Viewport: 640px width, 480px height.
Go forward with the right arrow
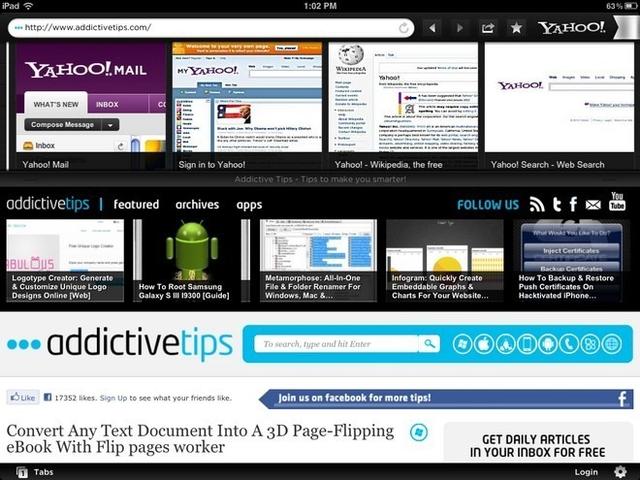click(x=460, y=28)
